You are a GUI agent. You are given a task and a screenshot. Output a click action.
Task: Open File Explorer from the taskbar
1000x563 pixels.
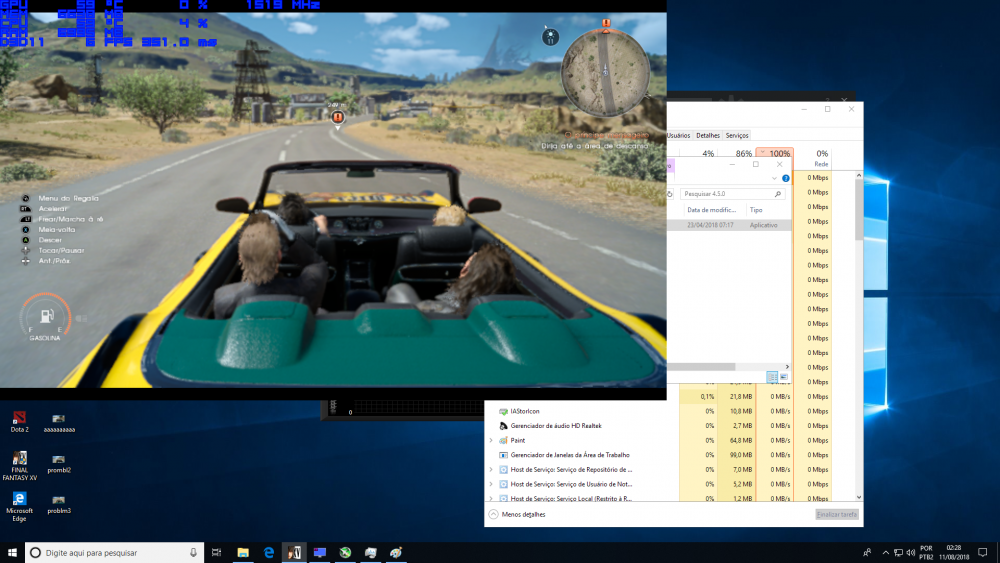pyautogui.click(x=243, y=552)
